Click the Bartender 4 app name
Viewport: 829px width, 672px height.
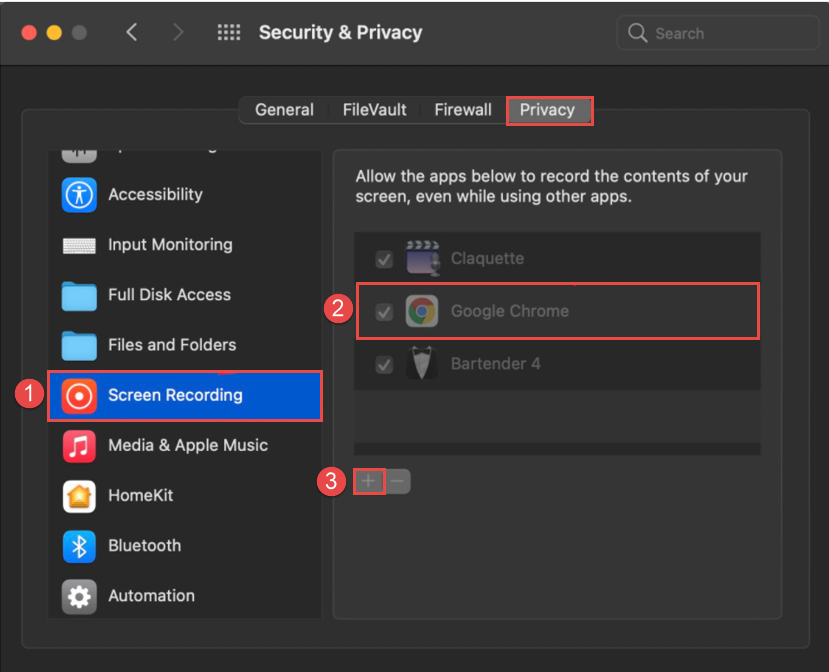coord(495,364)
